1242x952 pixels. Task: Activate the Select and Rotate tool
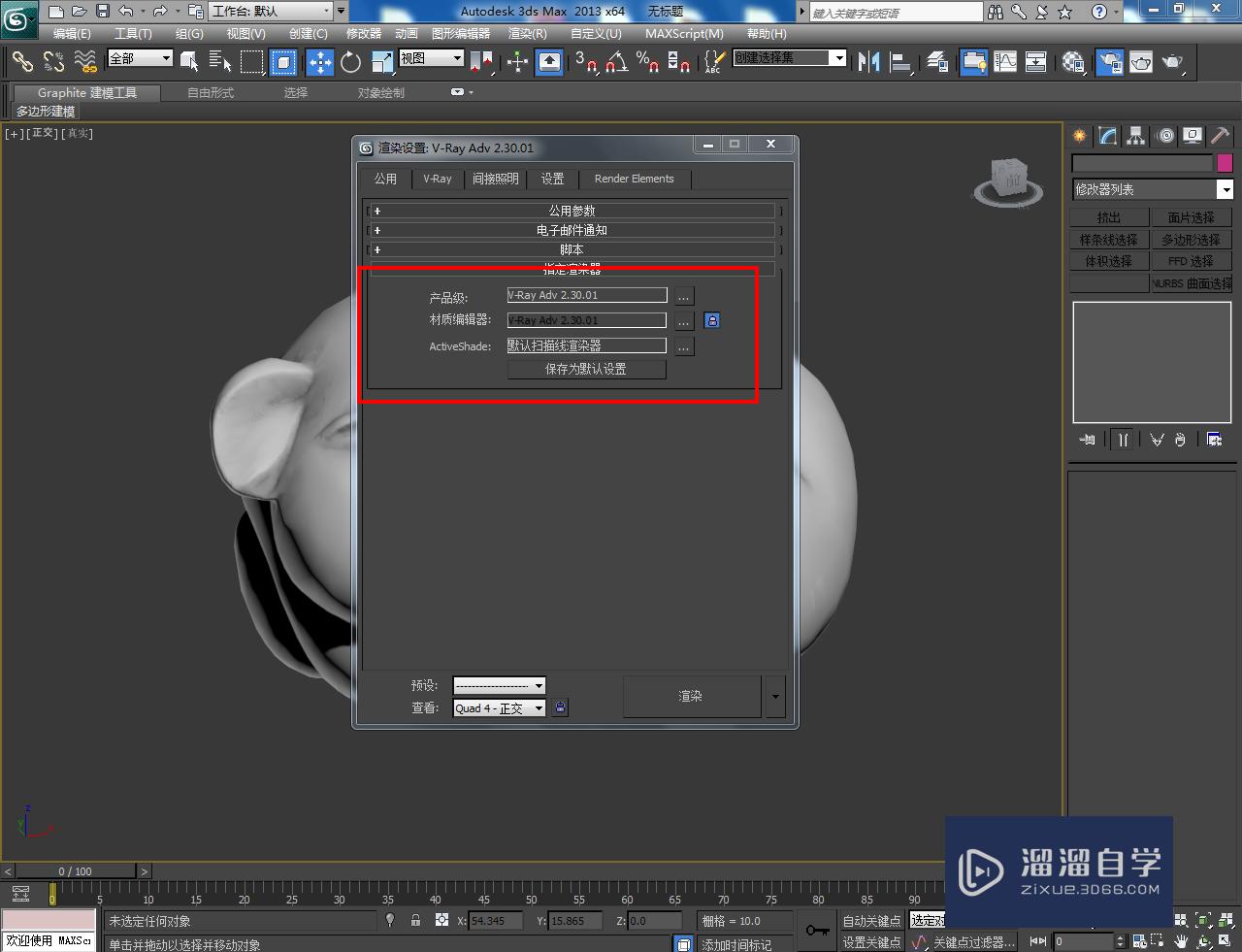[x=351, y=62]
